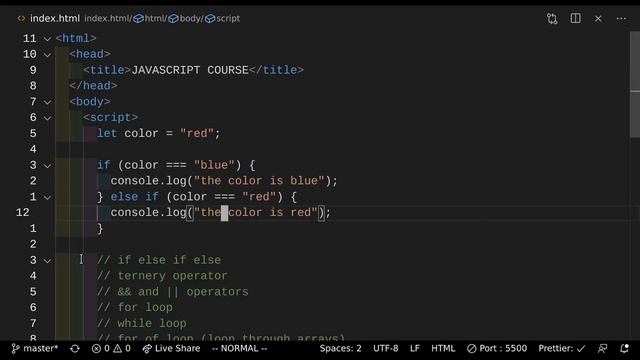Click the script icon in the breadcrumb
This screenshot has width=640, height=360.
pyautogui.click(x=210, y=18)
